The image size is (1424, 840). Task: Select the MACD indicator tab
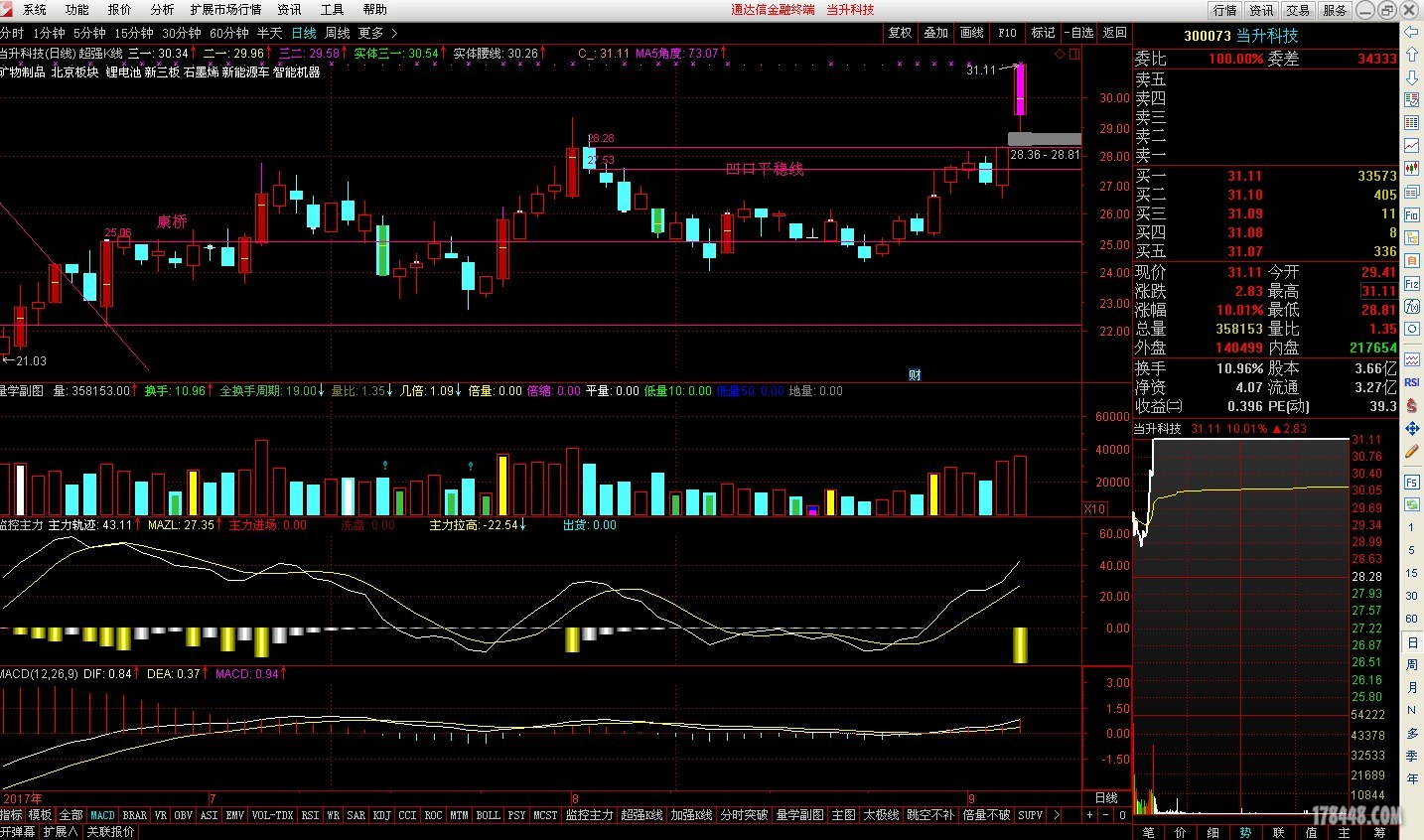(102, 815)
